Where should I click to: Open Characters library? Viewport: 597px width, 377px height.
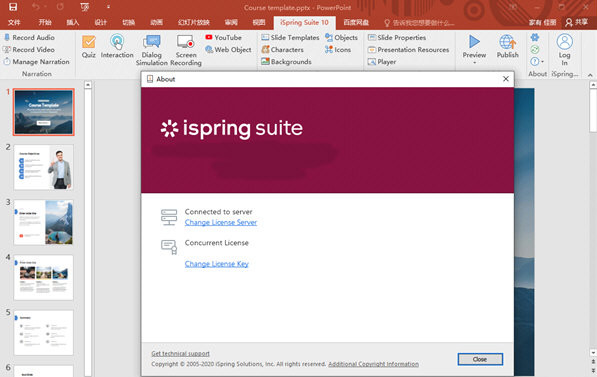[283, 50]
